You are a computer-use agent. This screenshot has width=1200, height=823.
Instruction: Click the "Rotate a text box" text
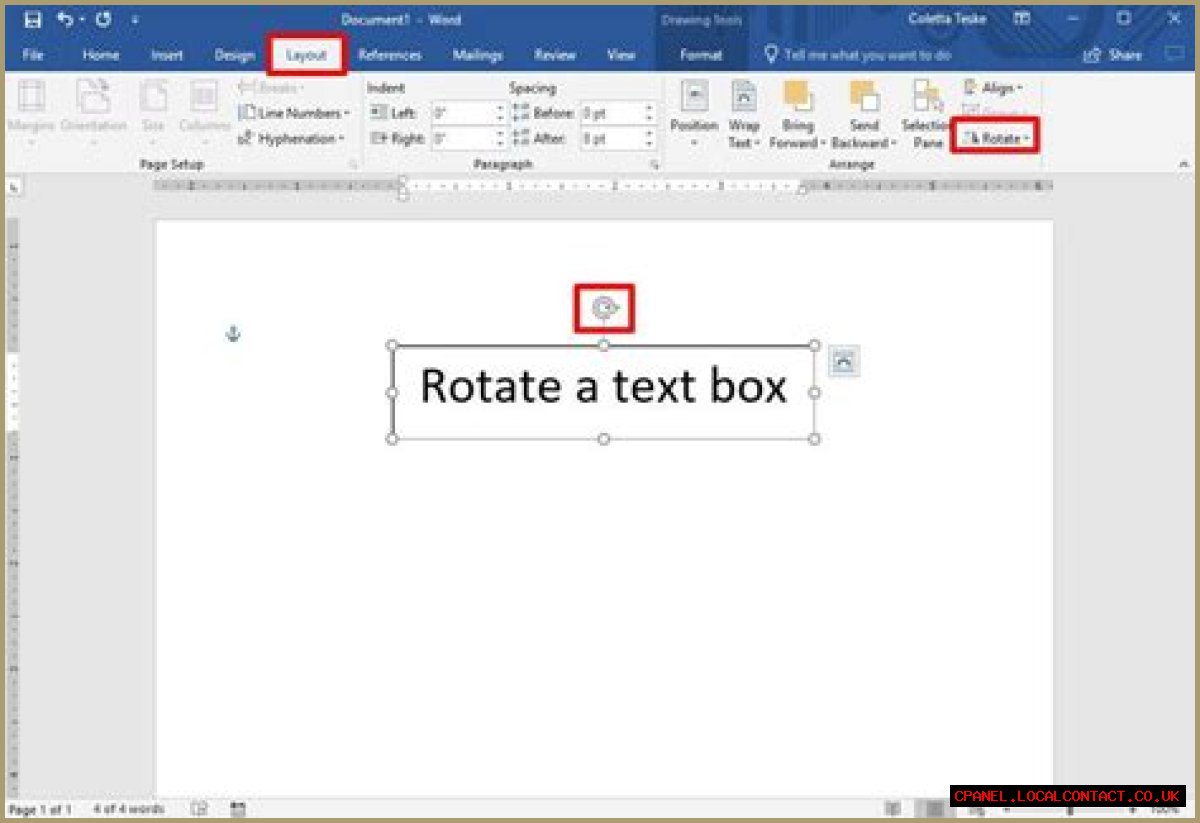click(x=603, y=386)
